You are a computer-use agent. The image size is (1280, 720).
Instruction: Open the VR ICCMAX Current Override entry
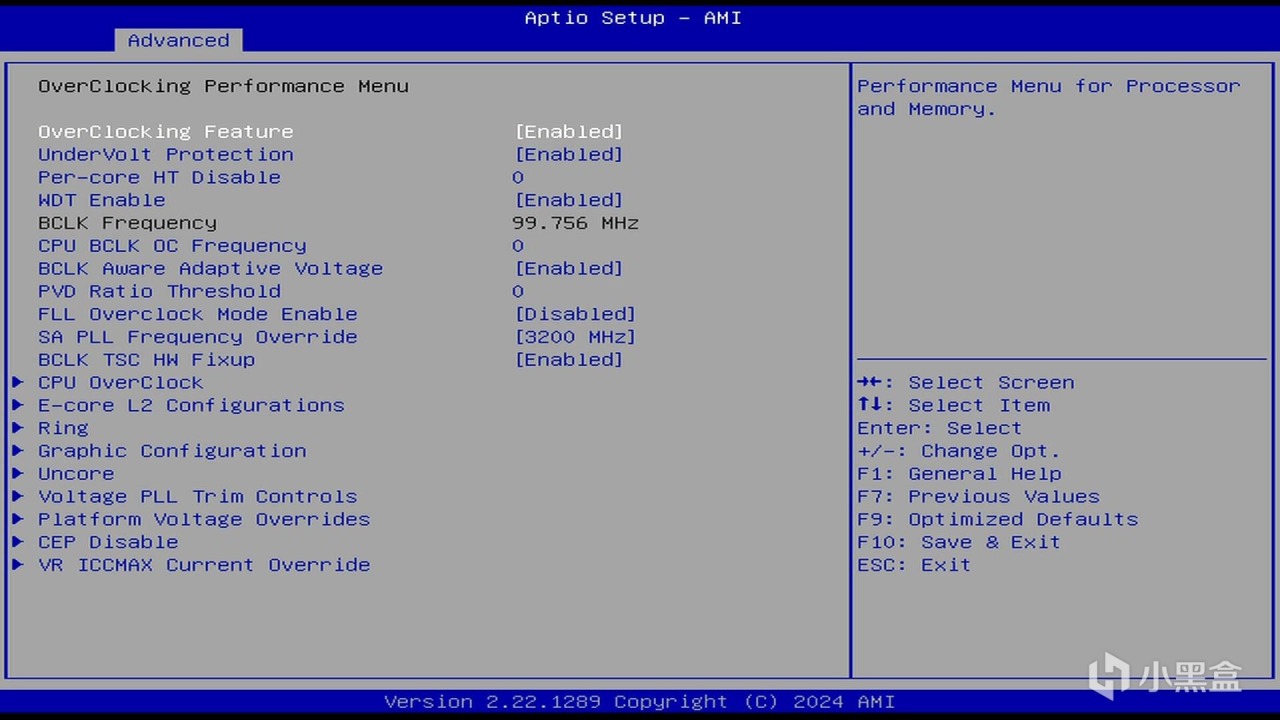click(204, 565)
